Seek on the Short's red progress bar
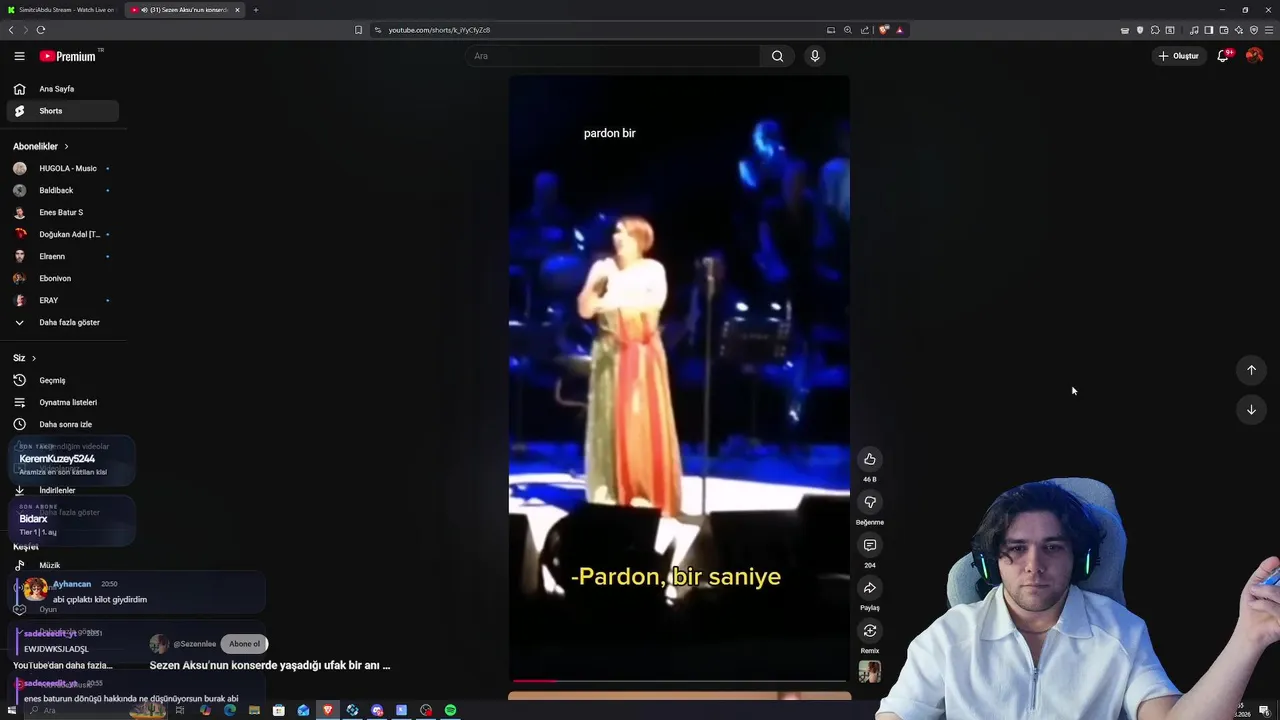The width and height of the screenshot is (1280, 720). (679, 681)
